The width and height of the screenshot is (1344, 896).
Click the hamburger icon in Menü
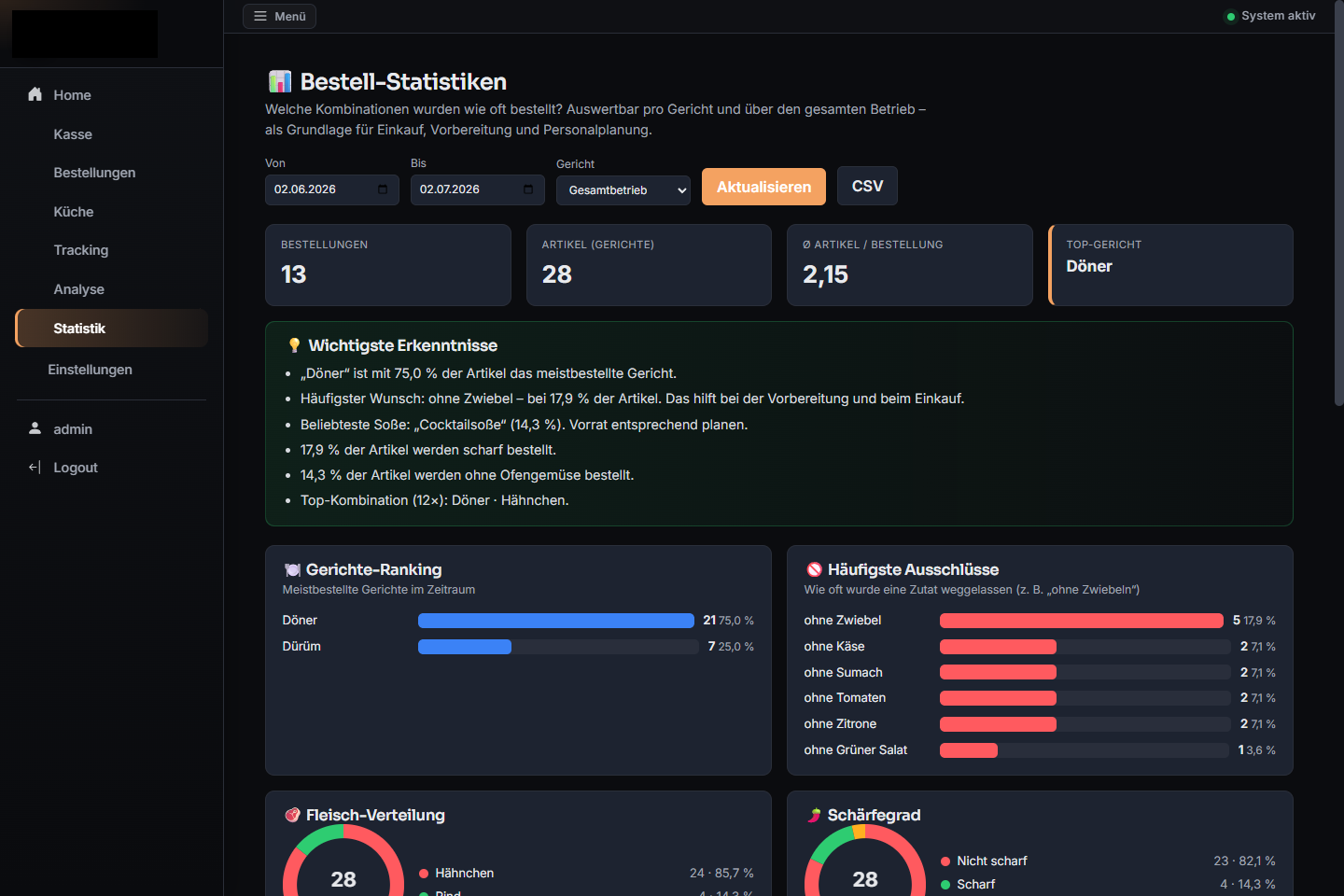tap(260, 16)
